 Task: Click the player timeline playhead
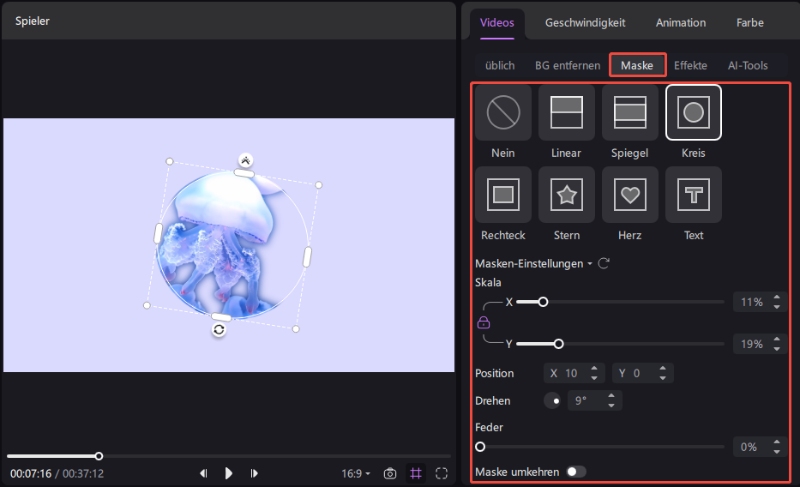[x=98, y=456]
